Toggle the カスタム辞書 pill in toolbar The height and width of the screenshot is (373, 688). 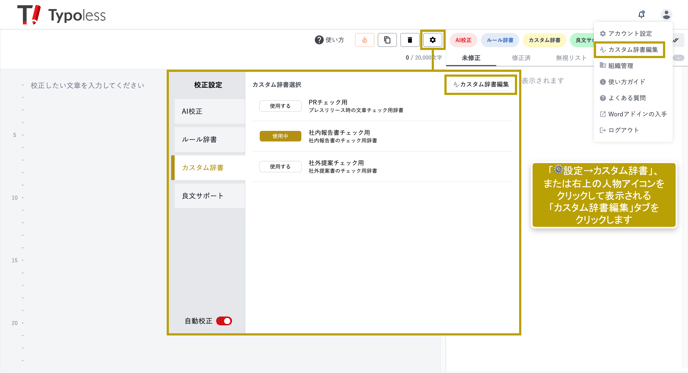click(x=544, y=40)
